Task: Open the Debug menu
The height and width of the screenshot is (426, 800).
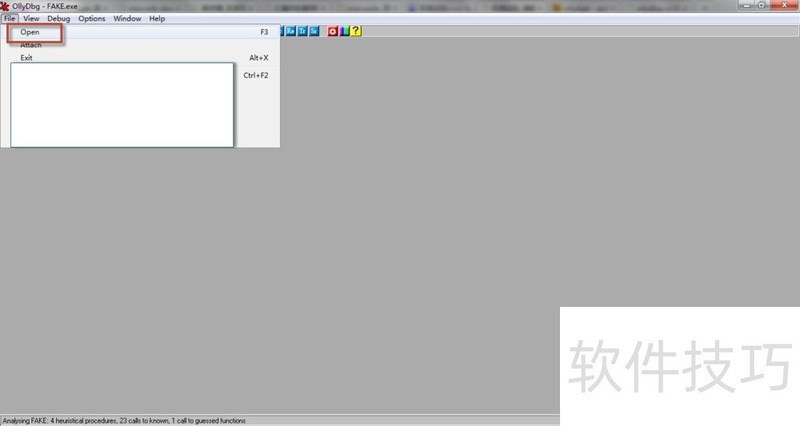Action: click(x=59, y=18)
